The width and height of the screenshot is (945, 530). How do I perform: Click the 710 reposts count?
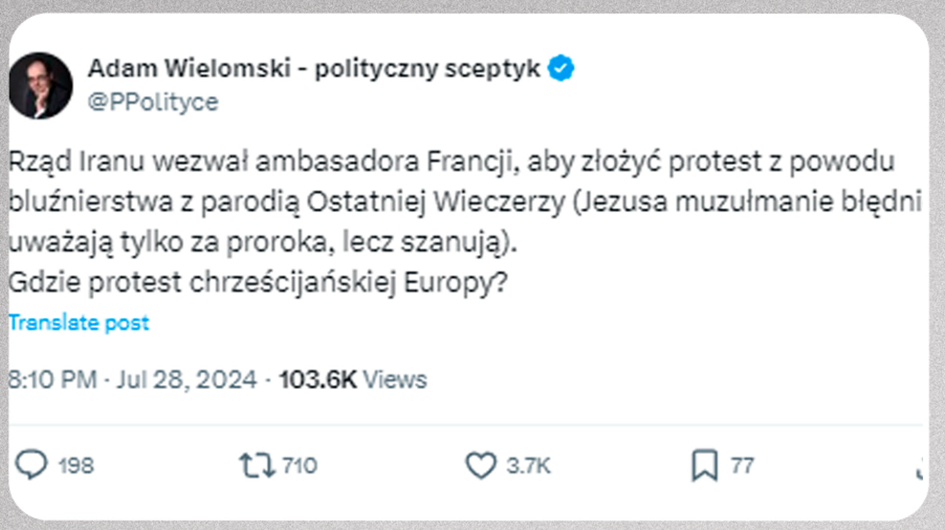(x=299, y=466)
